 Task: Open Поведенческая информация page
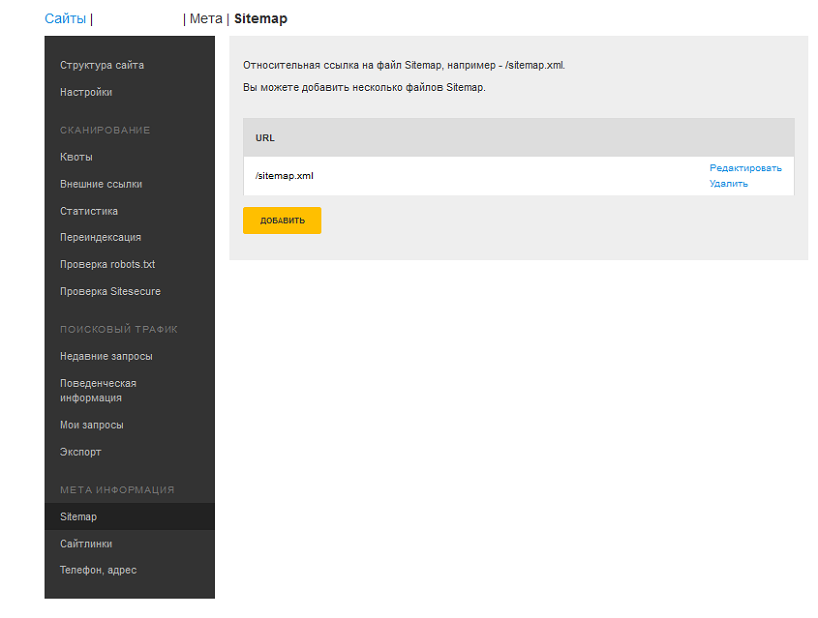point(98,391)
